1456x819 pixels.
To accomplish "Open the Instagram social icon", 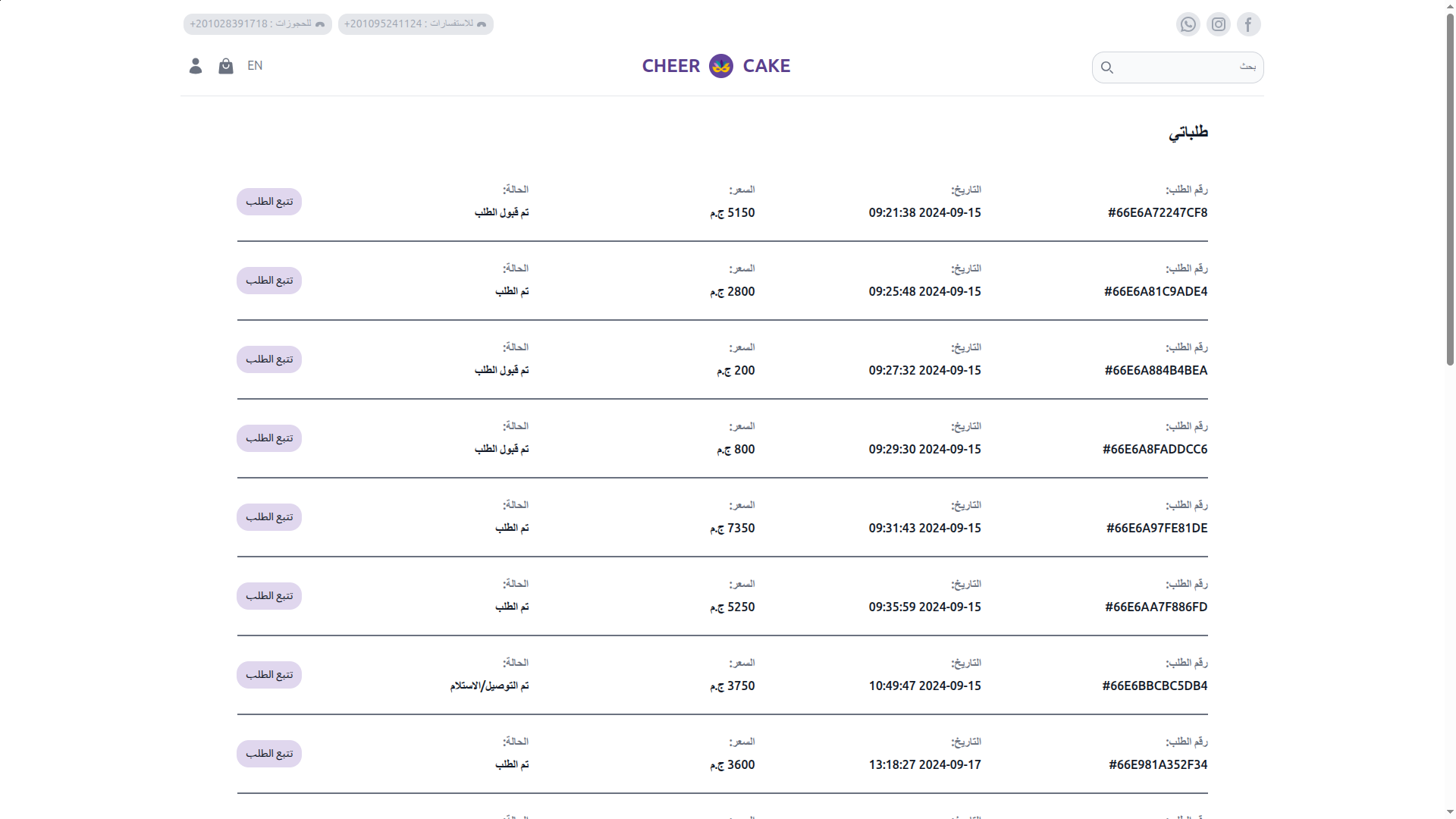I will [x=1218, y=24].
